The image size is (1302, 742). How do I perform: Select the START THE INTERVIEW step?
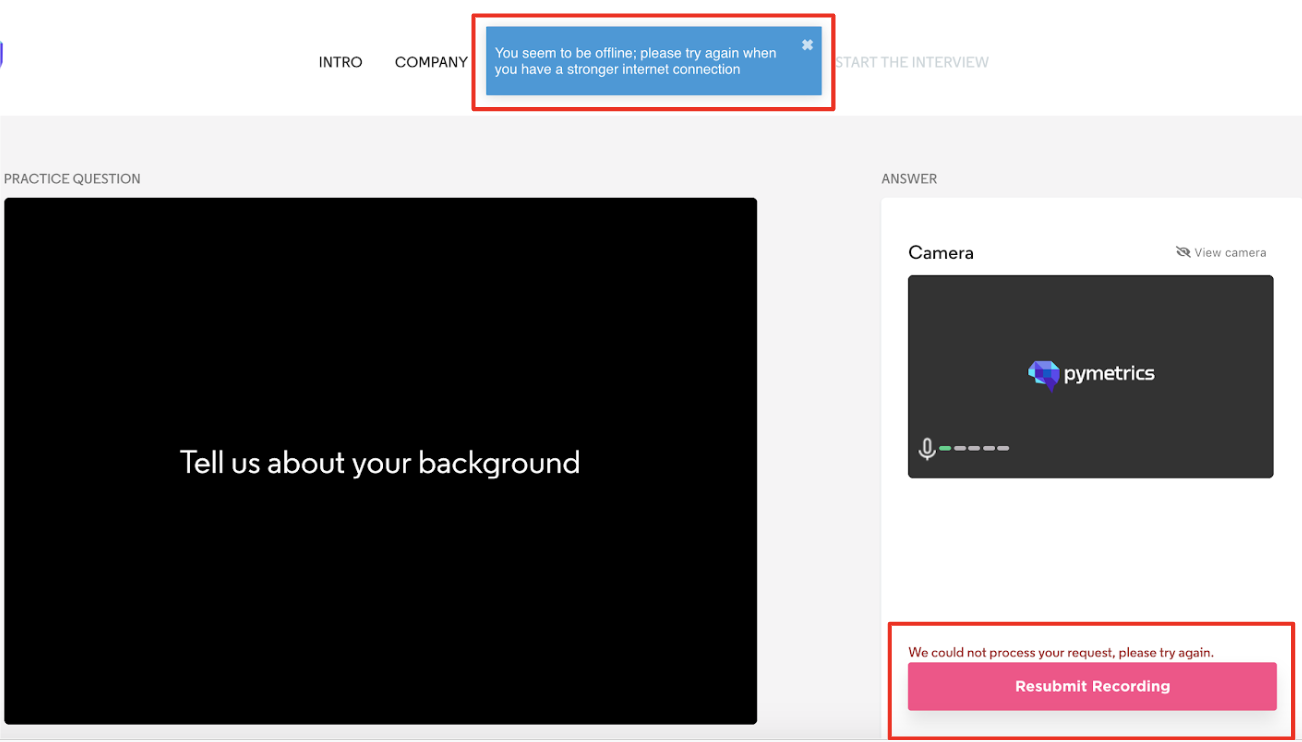point(911,62)
